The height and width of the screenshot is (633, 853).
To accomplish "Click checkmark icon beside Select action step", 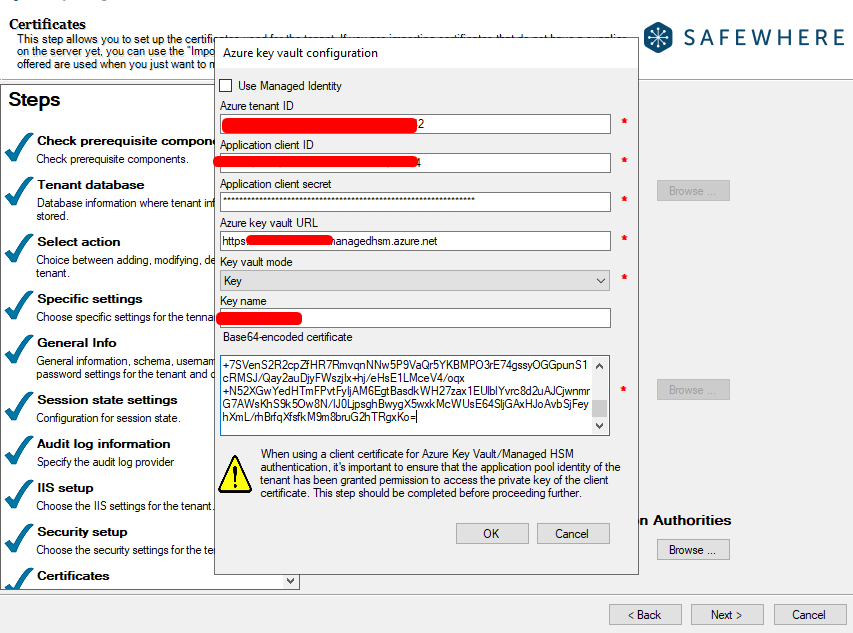I will point(19,249).
